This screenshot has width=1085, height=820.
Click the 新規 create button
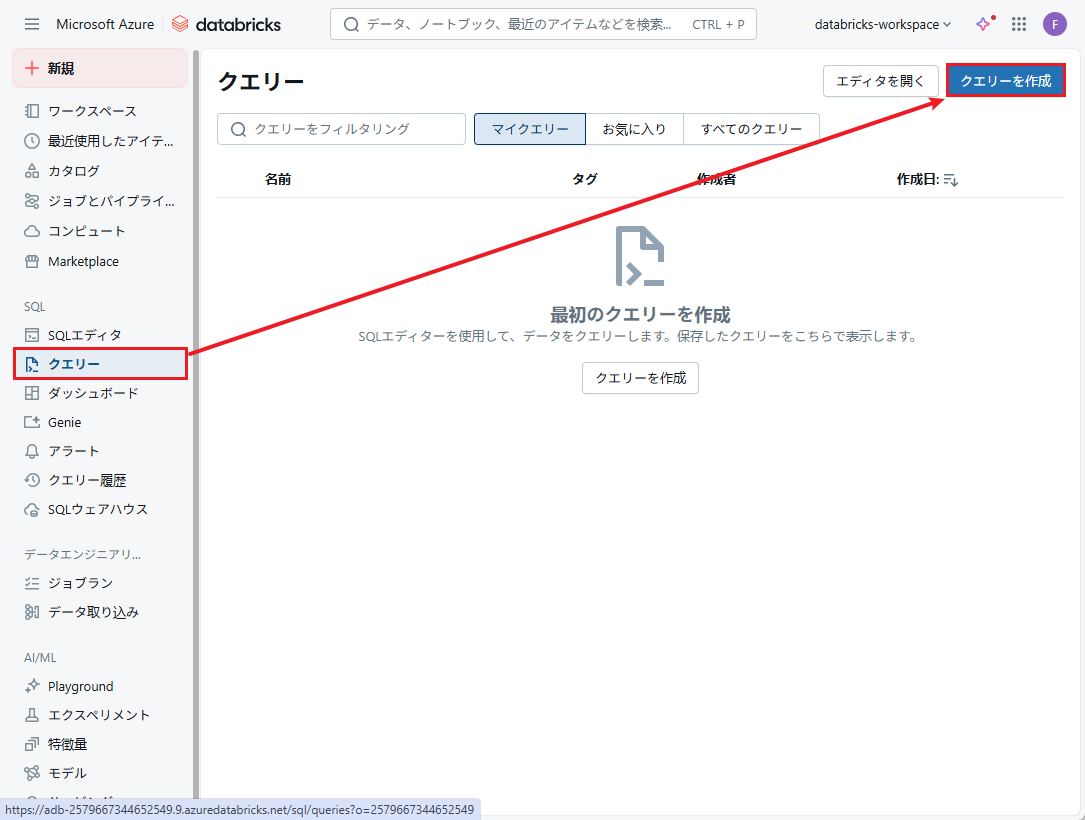coord(99,68)
